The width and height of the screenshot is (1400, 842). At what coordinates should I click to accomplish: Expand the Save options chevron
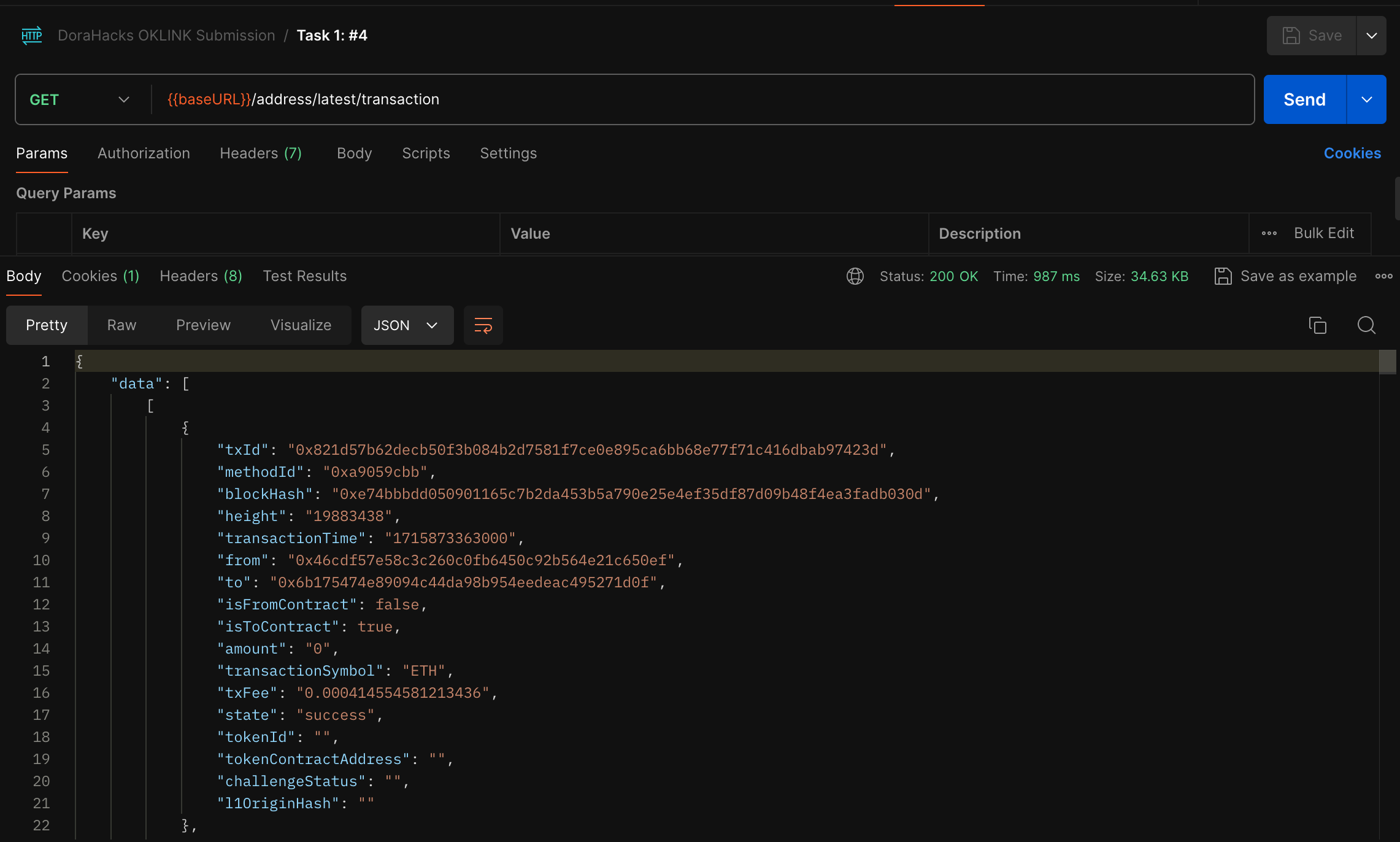pos(1372,36)
